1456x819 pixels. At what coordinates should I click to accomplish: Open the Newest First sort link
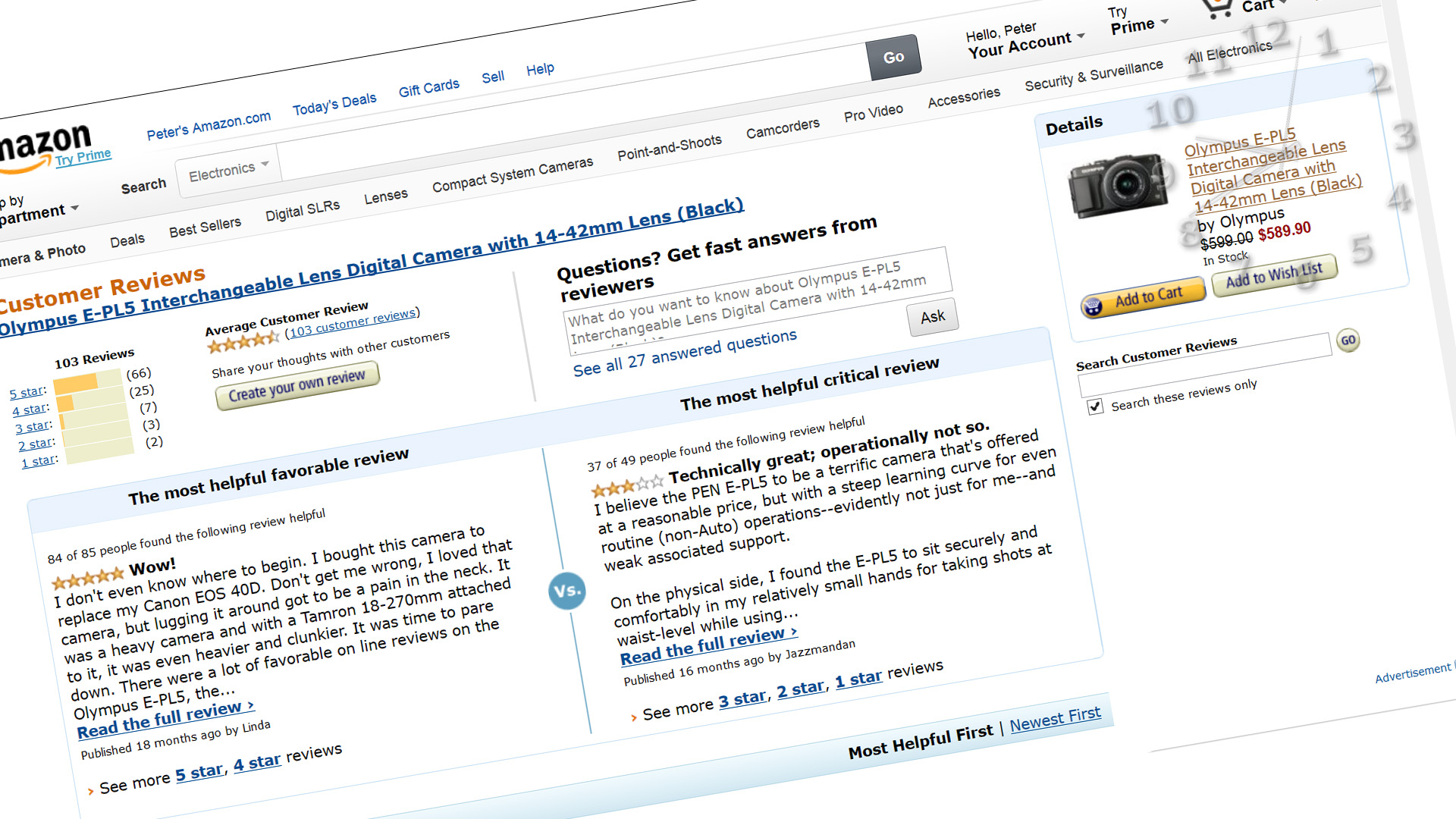[1055, 717]
